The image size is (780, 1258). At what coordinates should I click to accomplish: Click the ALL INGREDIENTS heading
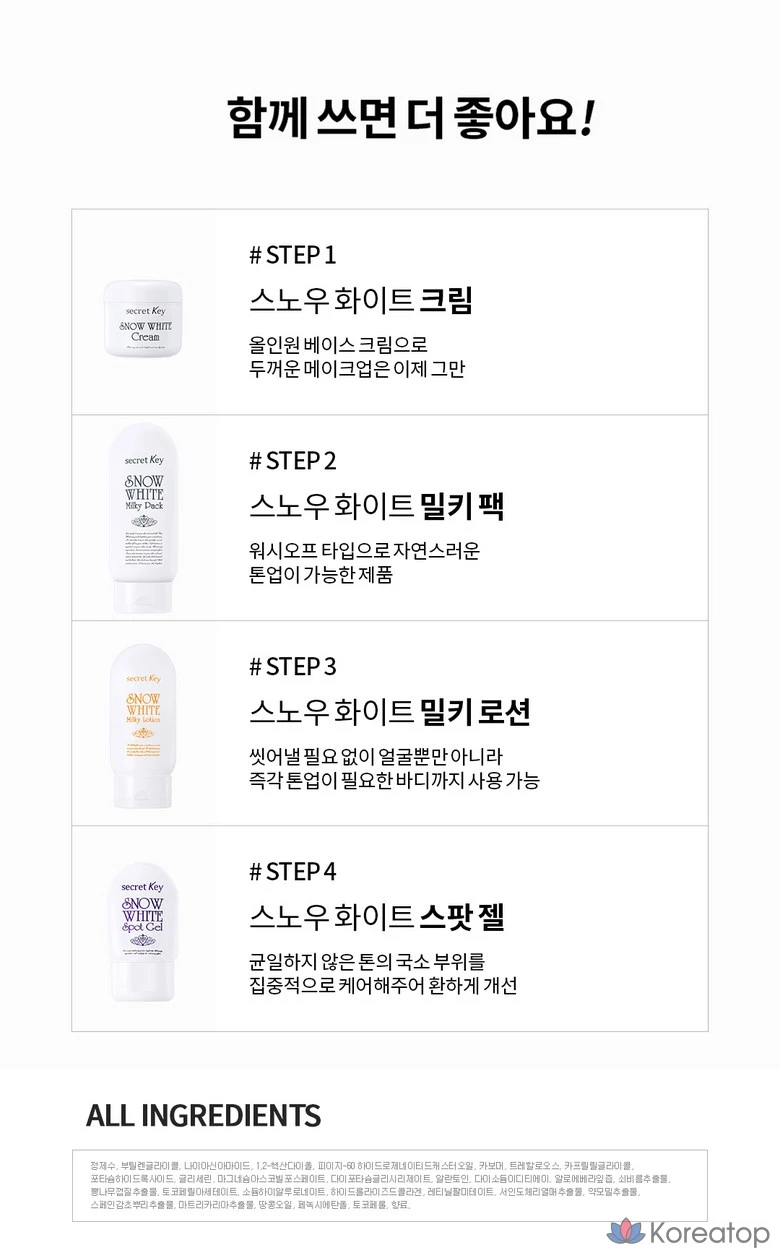tap(203, 1116)
